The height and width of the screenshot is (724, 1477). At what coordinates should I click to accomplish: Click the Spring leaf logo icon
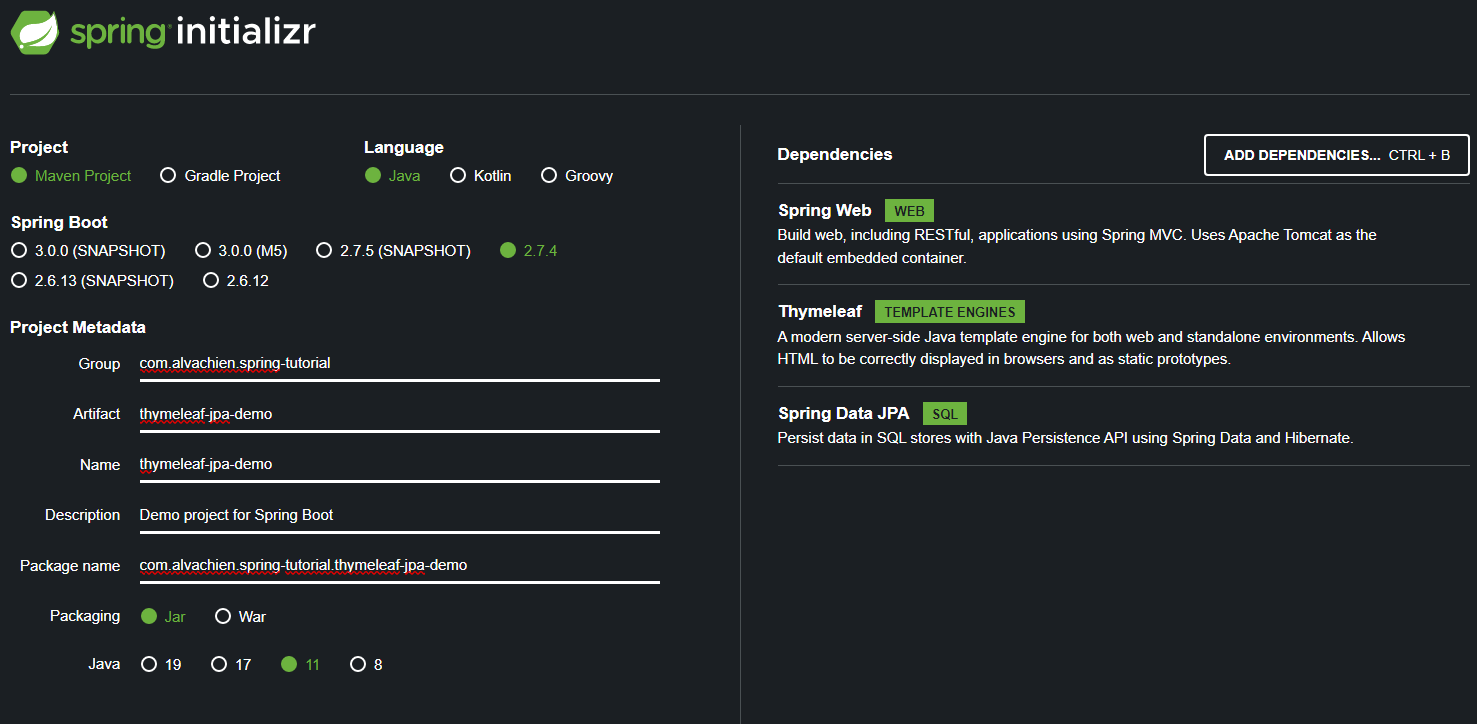pyautogui.click(x=34, y=30)
